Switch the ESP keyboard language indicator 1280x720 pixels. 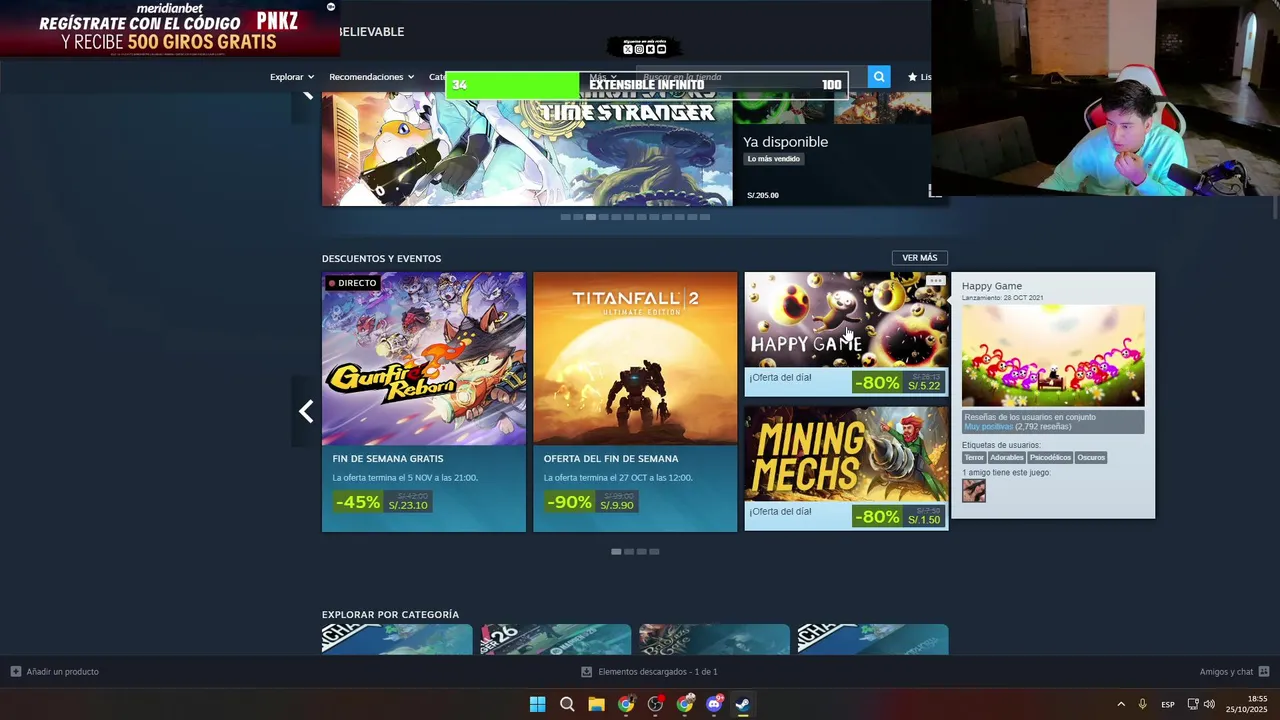[1168, 705]
